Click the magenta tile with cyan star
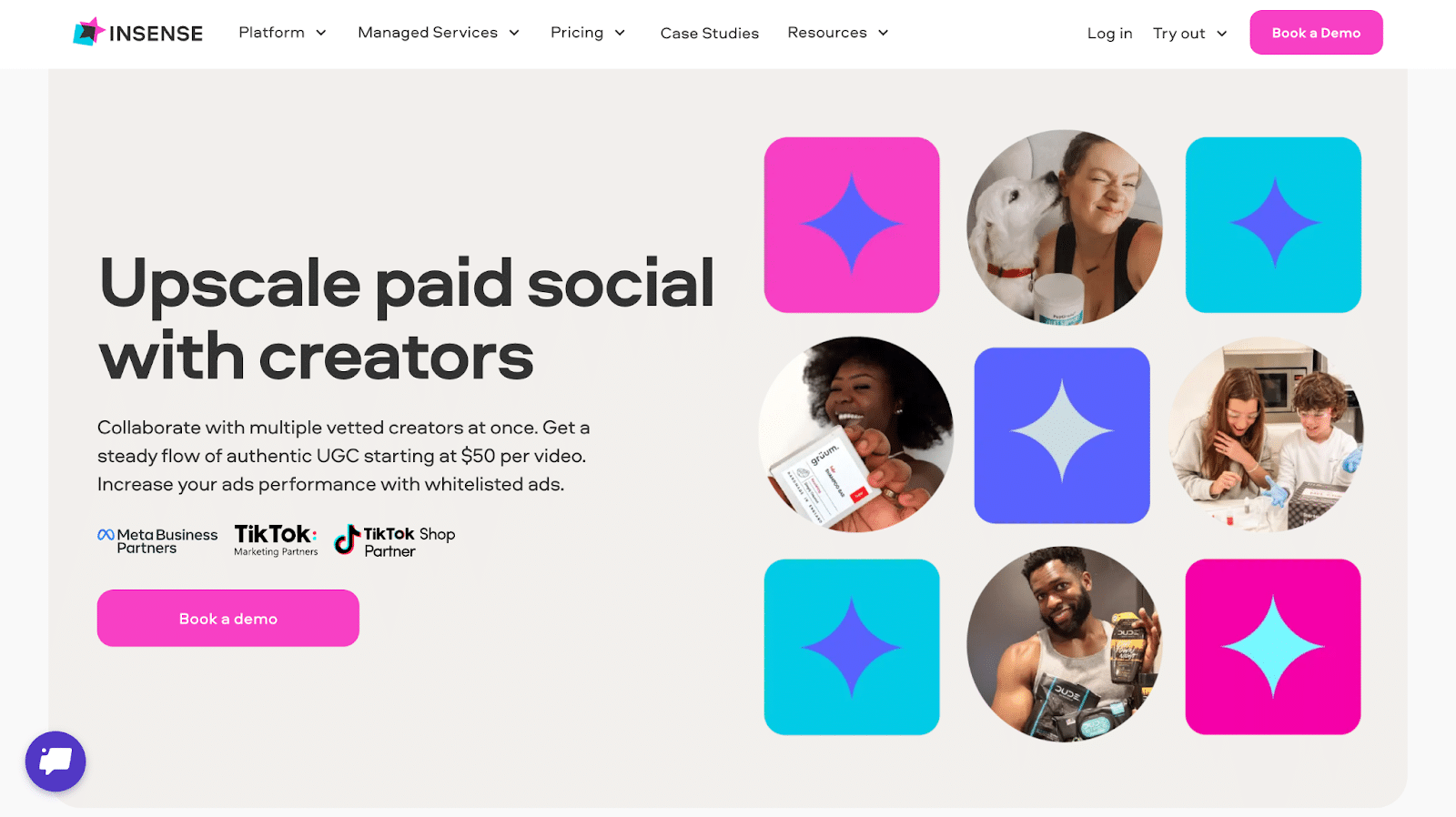This screenshot has height=817, width=1456. 1273,647
